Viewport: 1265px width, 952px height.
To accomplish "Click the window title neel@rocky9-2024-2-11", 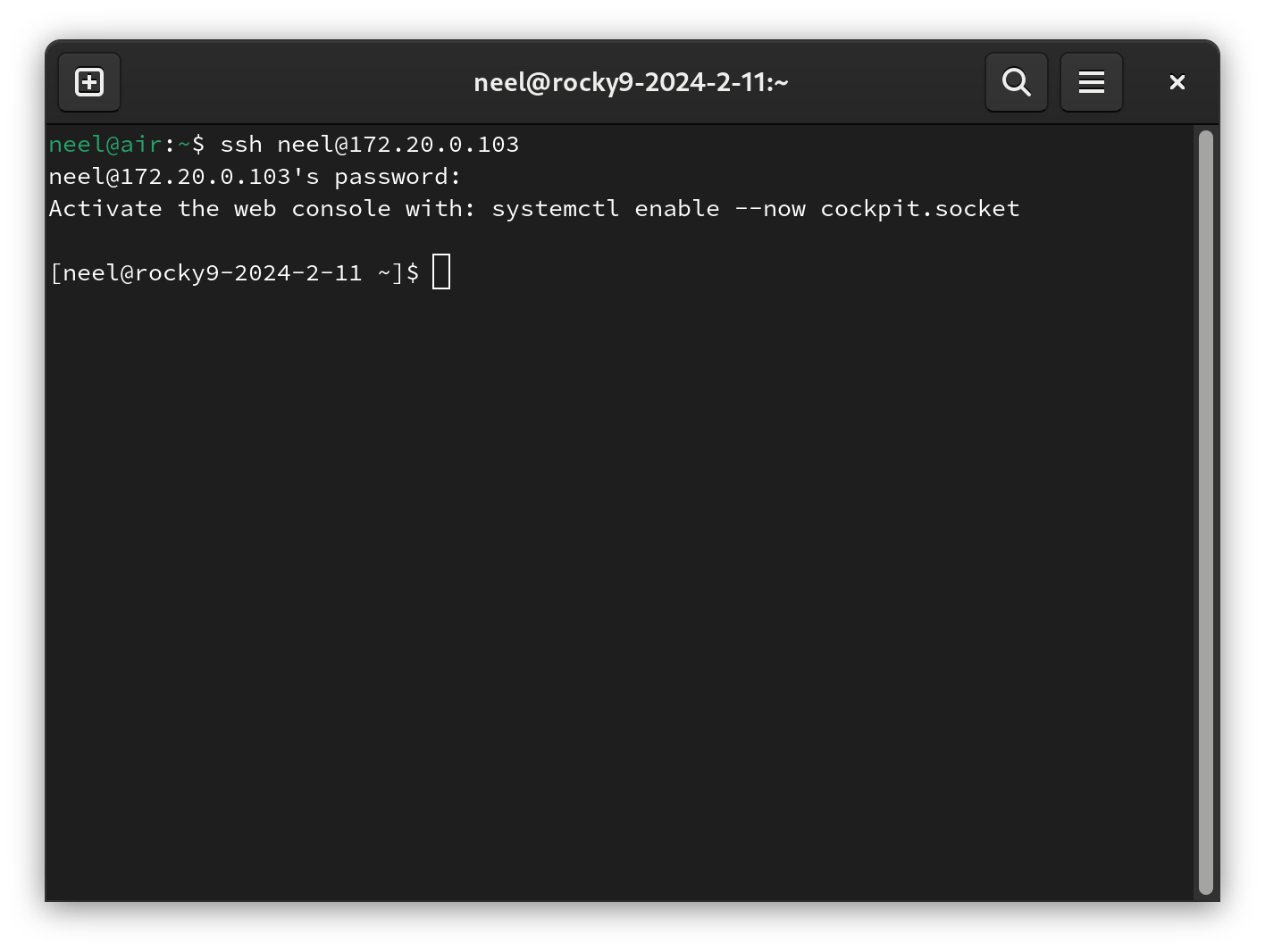I will [631, 81].
